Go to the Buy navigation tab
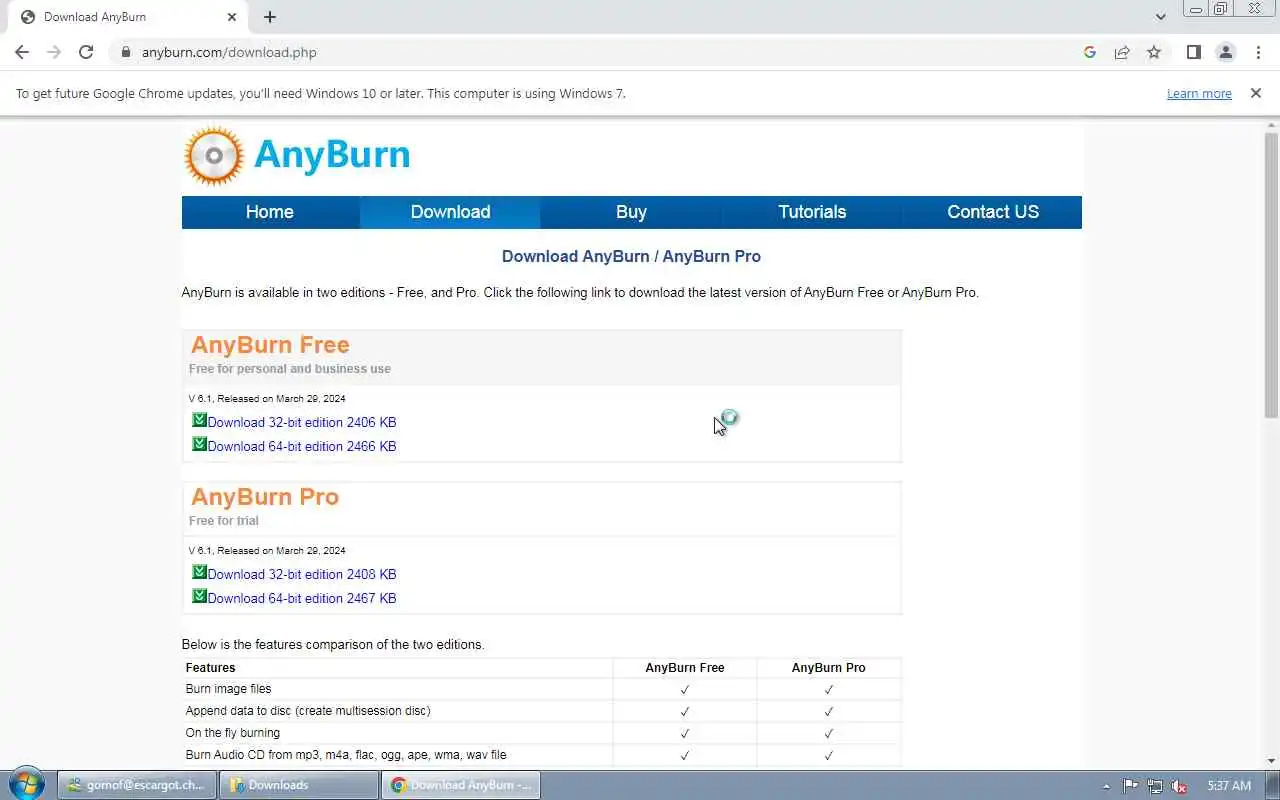The height and width of the screenshot is (800, 1280). point(631,212)
